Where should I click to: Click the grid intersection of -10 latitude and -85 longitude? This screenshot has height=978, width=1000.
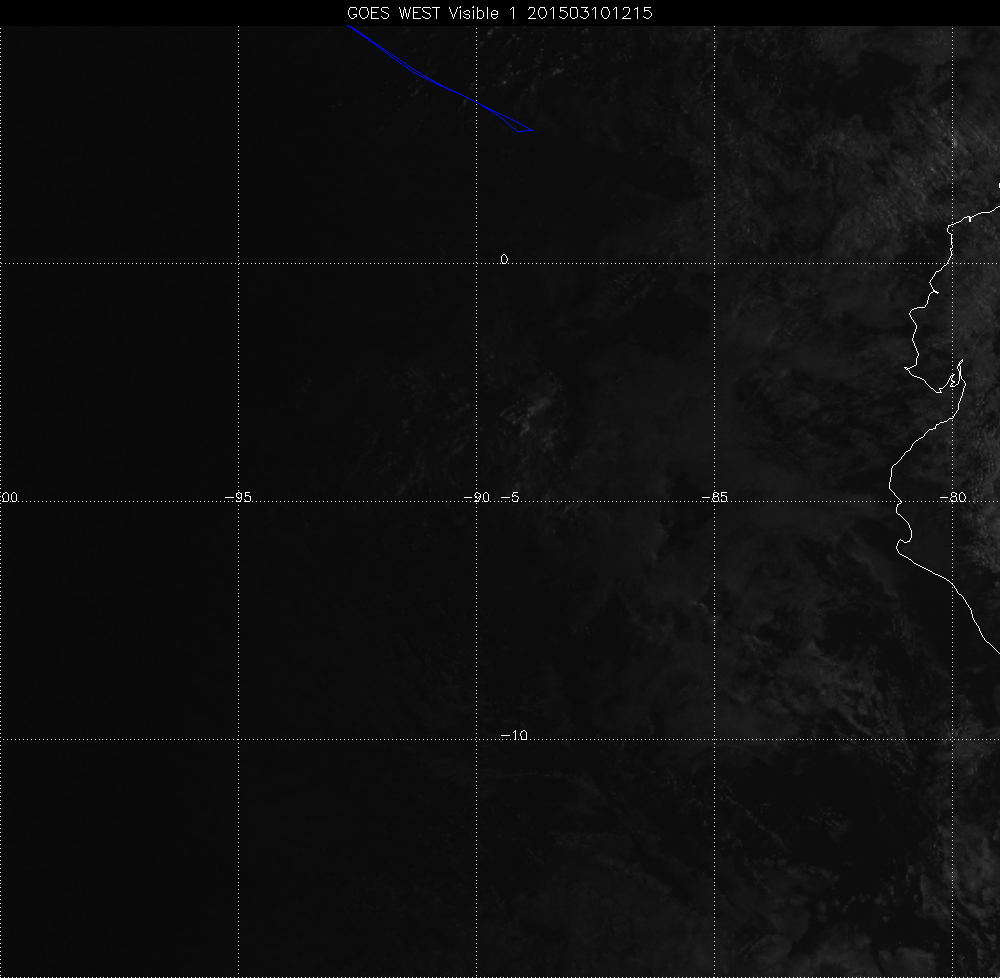click(x=715, y=740)
